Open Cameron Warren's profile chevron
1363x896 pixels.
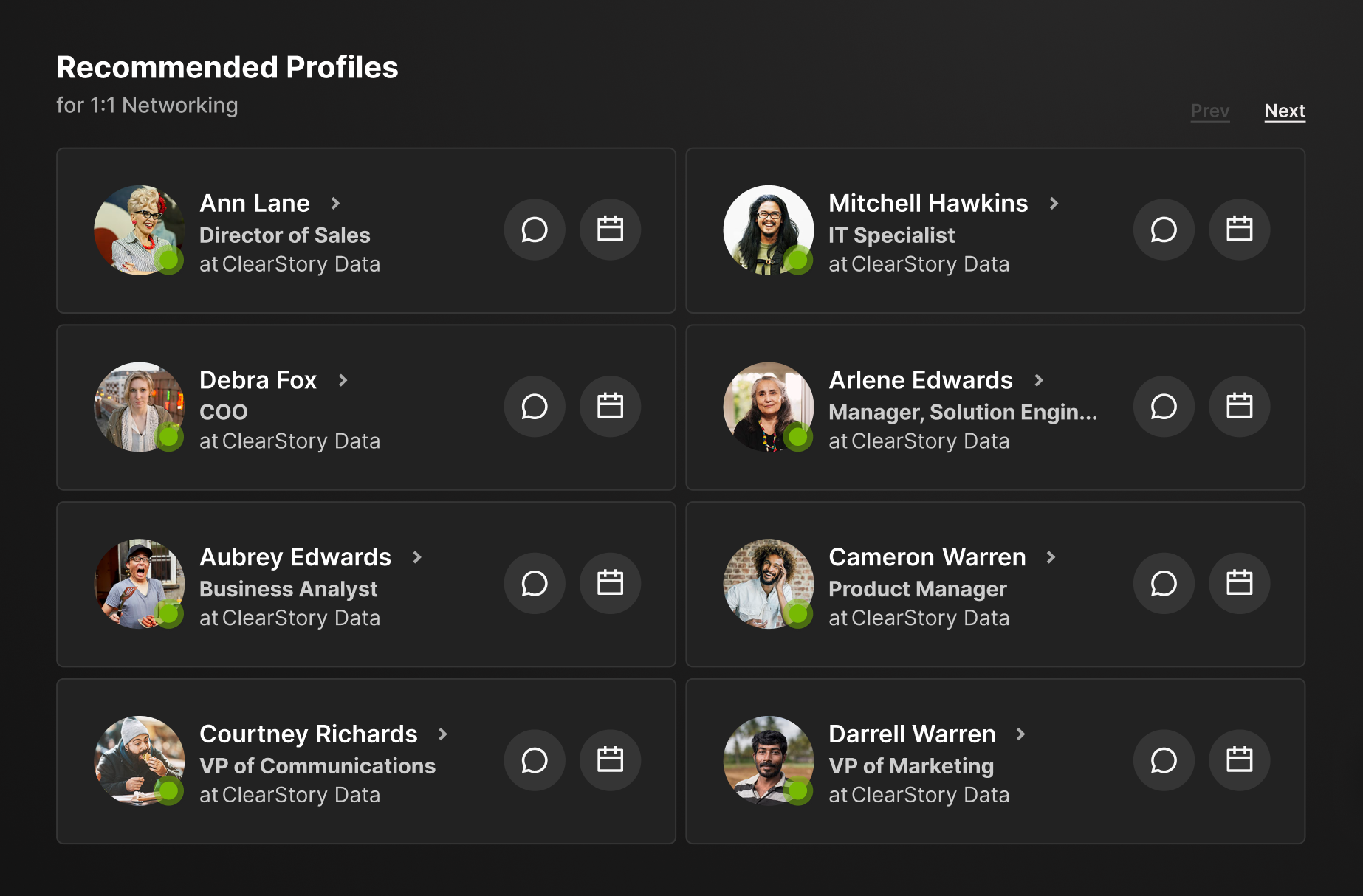tap(1051, 557)
